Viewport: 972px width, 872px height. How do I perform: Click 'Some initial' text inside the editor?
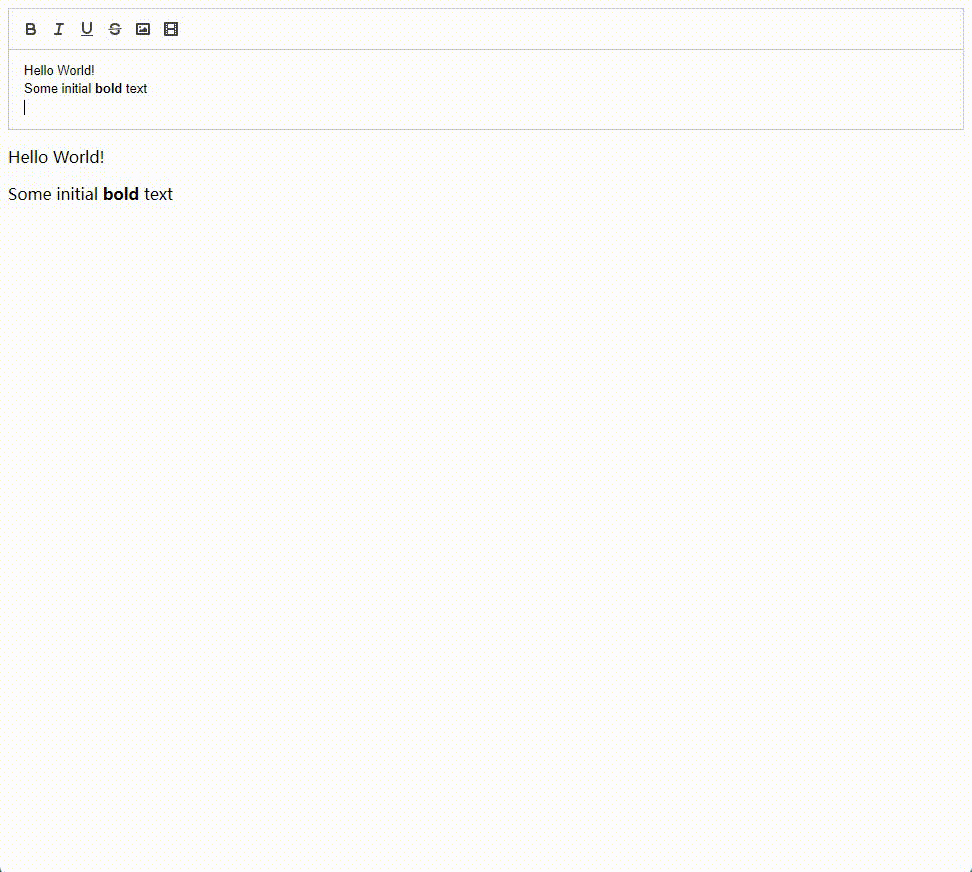tap(58, 89)
